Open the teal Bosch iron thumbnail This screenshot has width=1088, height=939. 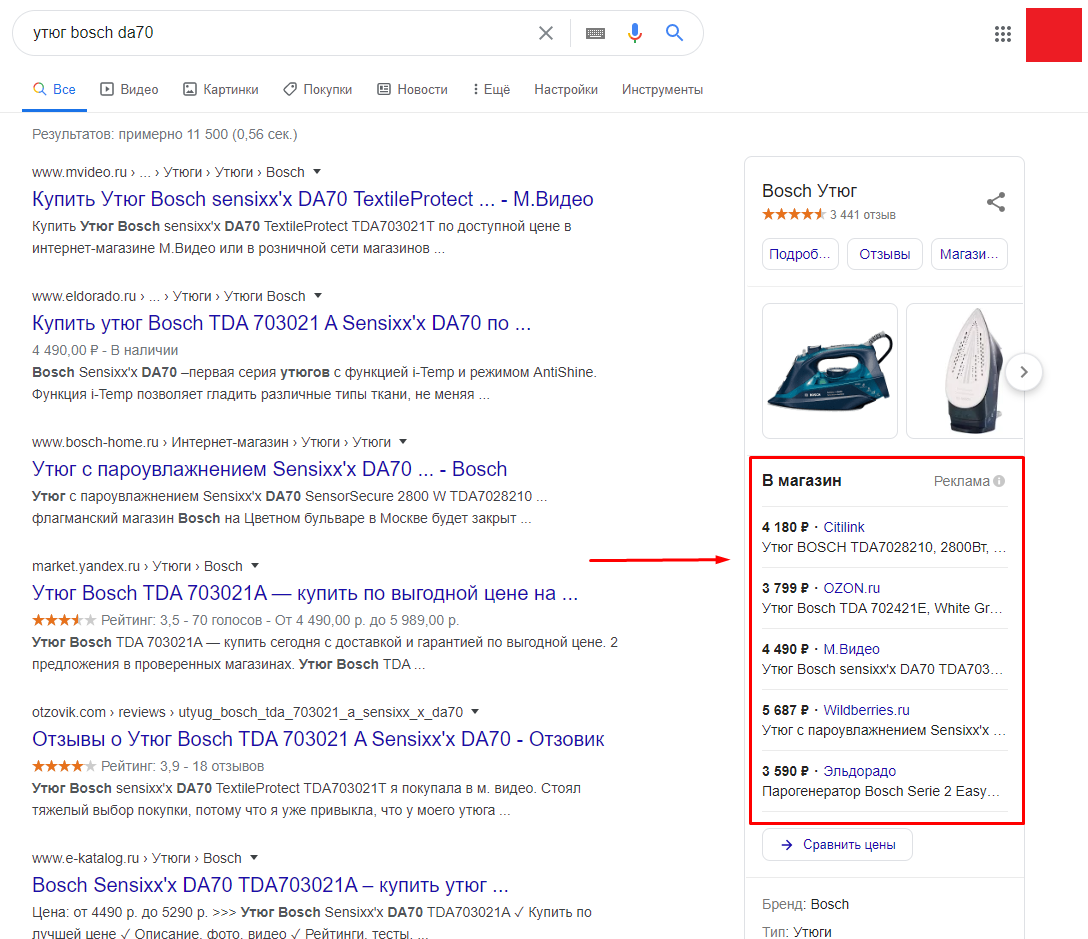(829, 371)
